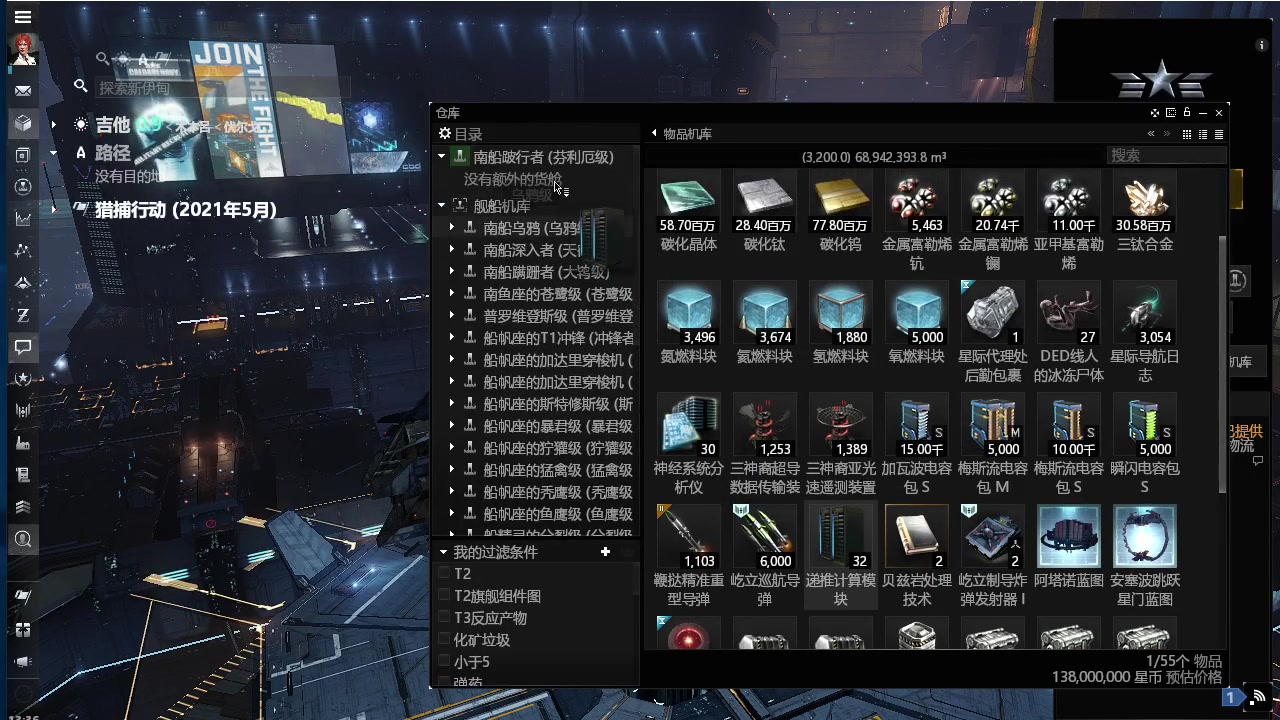
Task: Open the EVE Mail envelope icon
Action: click(x=22, y=91)
